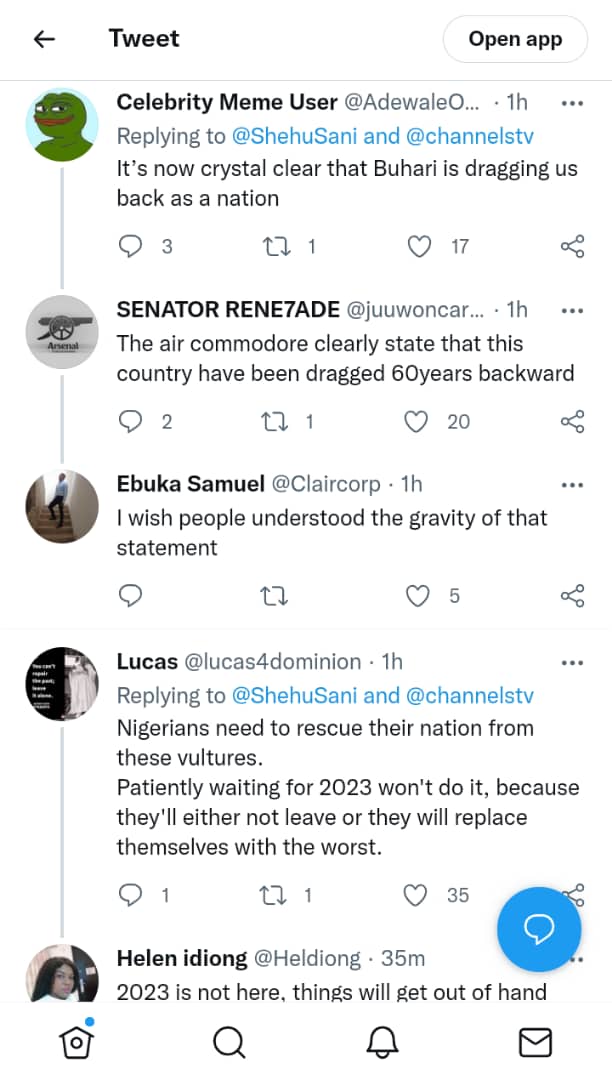Reply to Celebrity Meme User's tweet

[131, 246]
